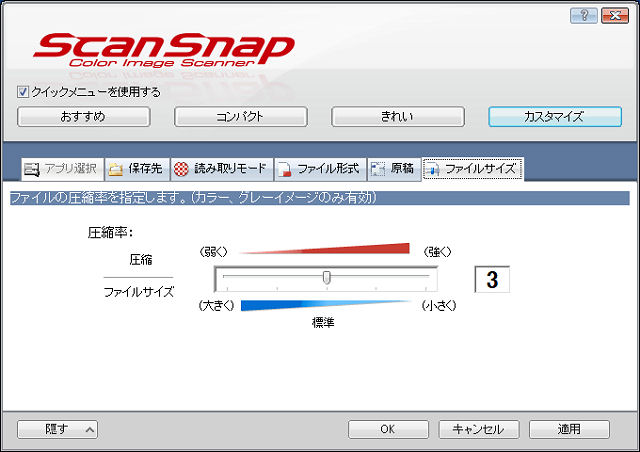Click the おすすめ profile button
This screenshot has height=452, width=640.
pyautogui.click(x=84, y=117)
